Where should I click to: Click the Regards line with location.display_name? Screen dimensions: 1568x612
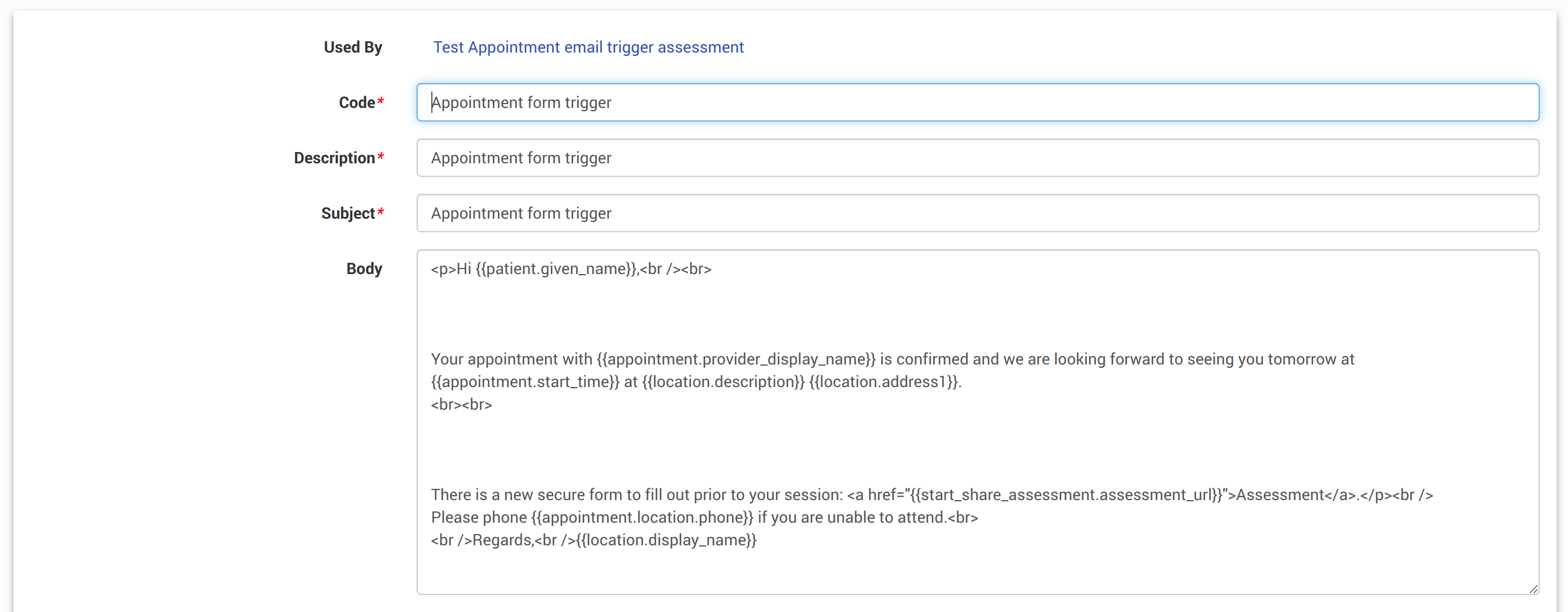click(x=594, y=540)
